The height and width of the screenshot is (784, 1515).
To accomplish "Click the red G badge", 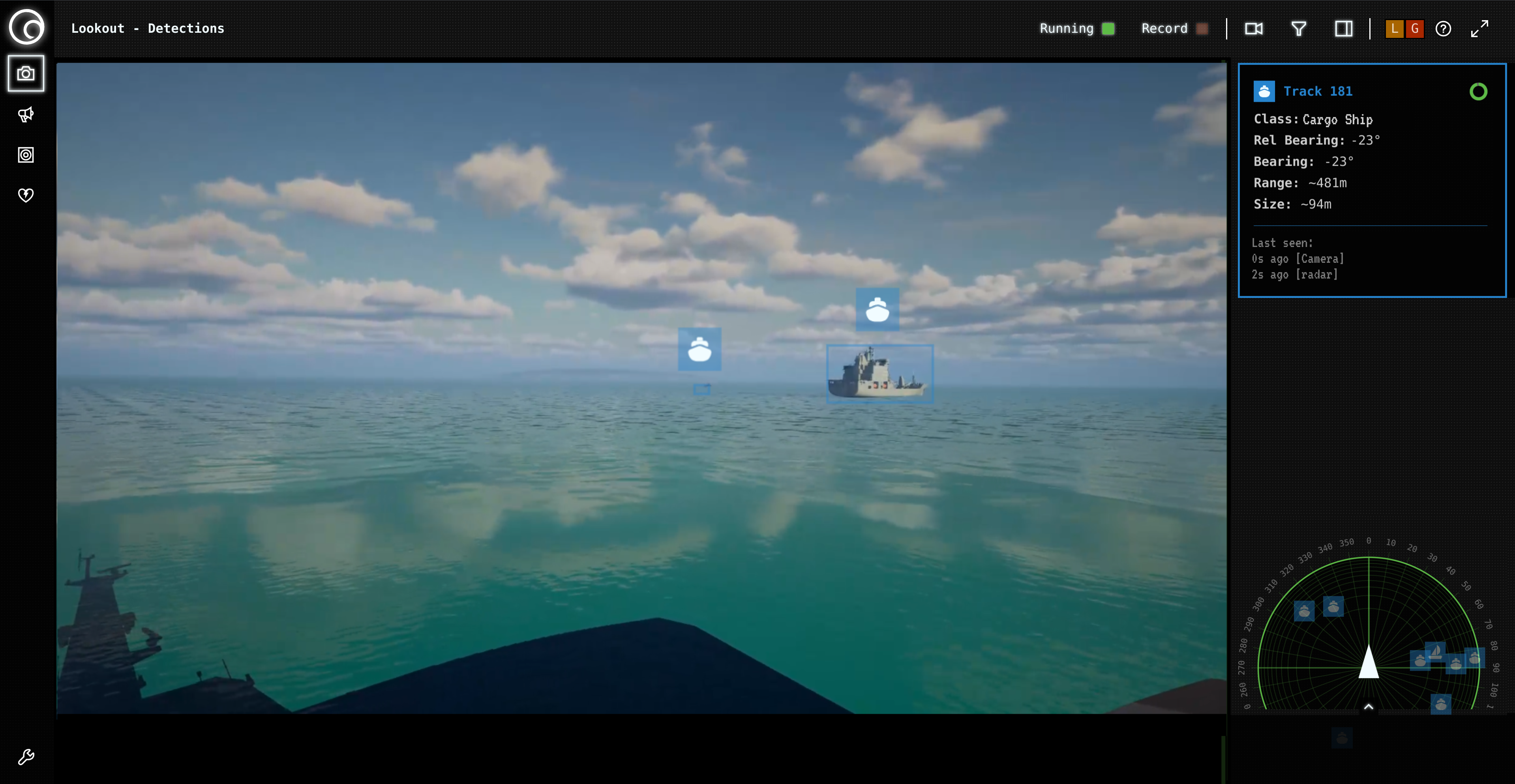I will point(1415,28).
